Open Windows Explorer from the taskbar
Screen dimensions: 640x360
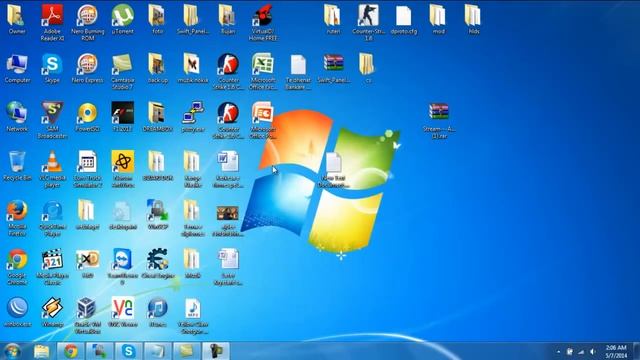pos(41,351)
